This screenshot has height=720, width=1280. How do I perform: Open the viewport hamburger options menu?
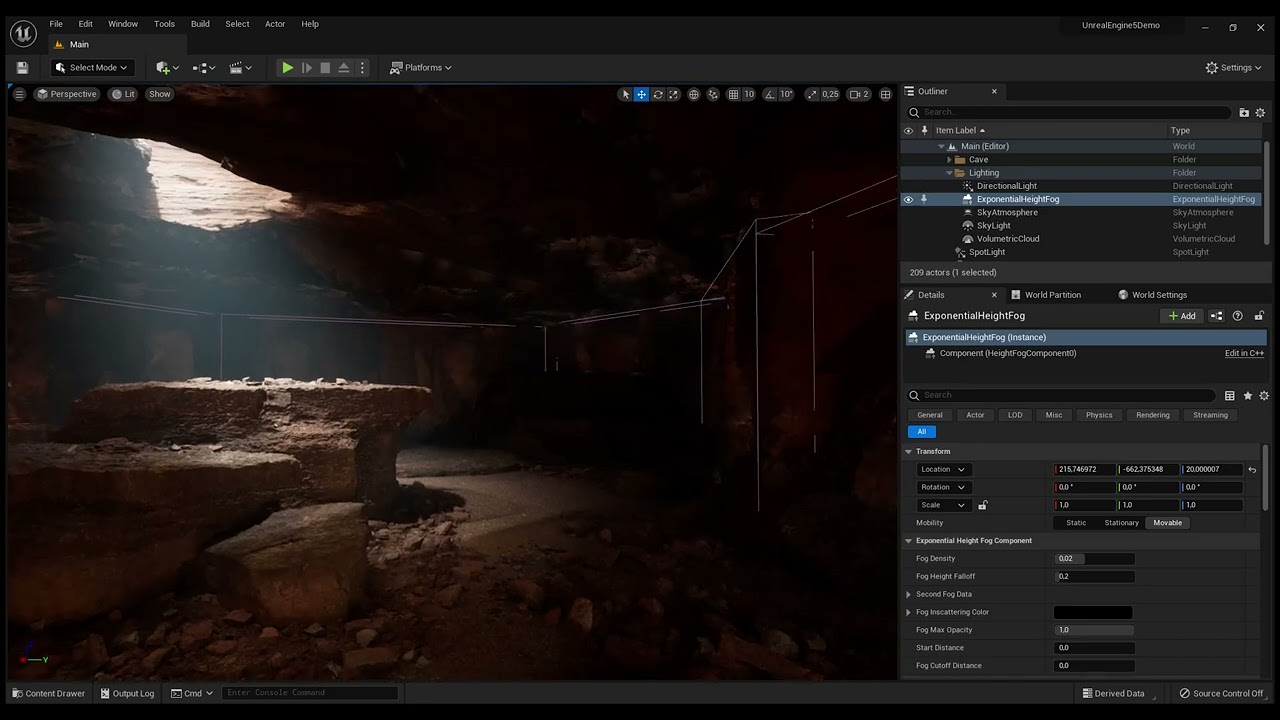click(x=19, y=94)
